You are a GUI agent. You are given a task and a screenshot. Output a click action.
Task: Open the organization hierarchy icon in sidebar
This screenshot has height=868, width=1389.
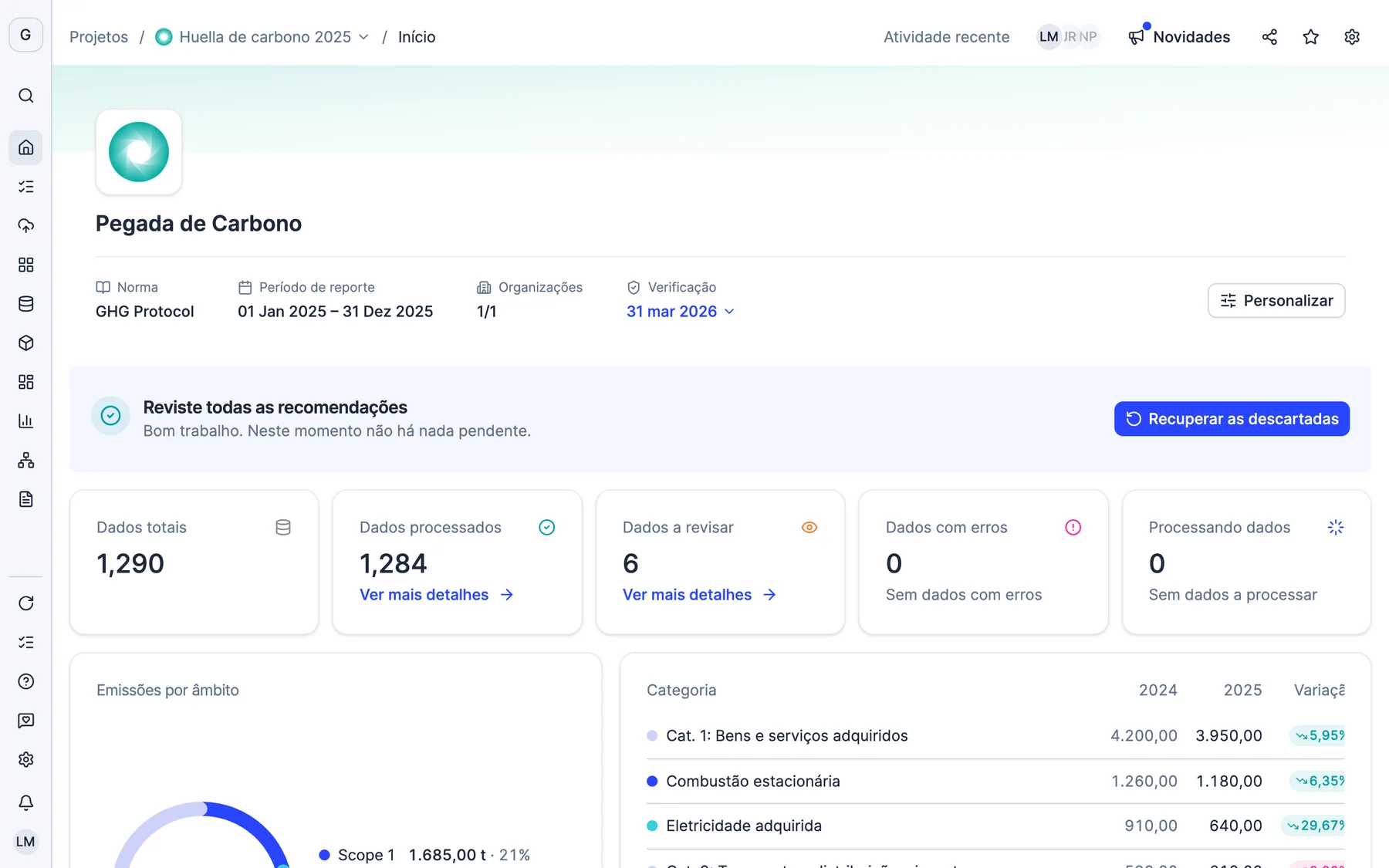click(x=25, y=461)
